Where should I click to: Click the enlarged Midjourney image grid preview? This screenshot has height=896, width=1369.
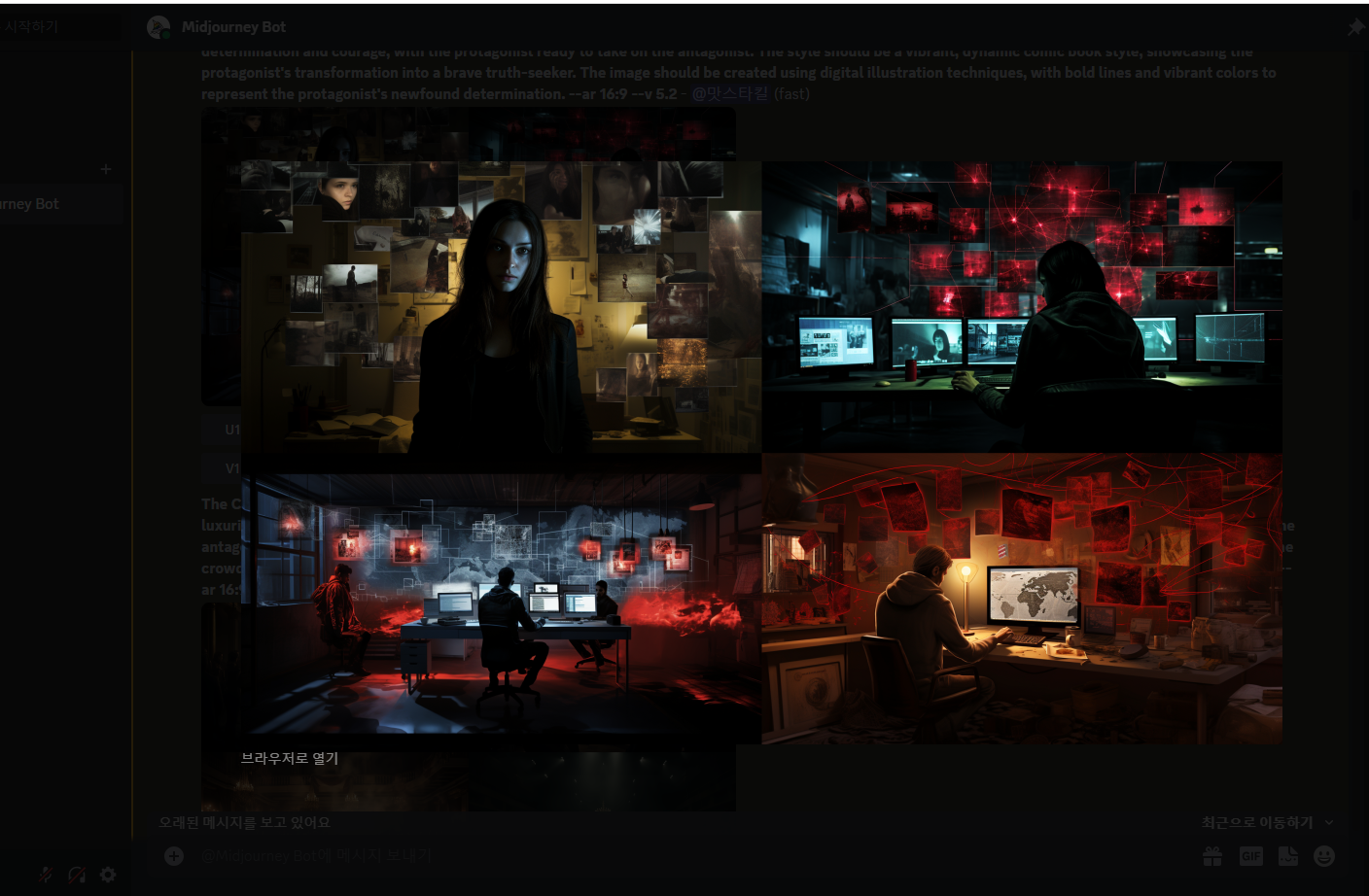coord(761,452)
